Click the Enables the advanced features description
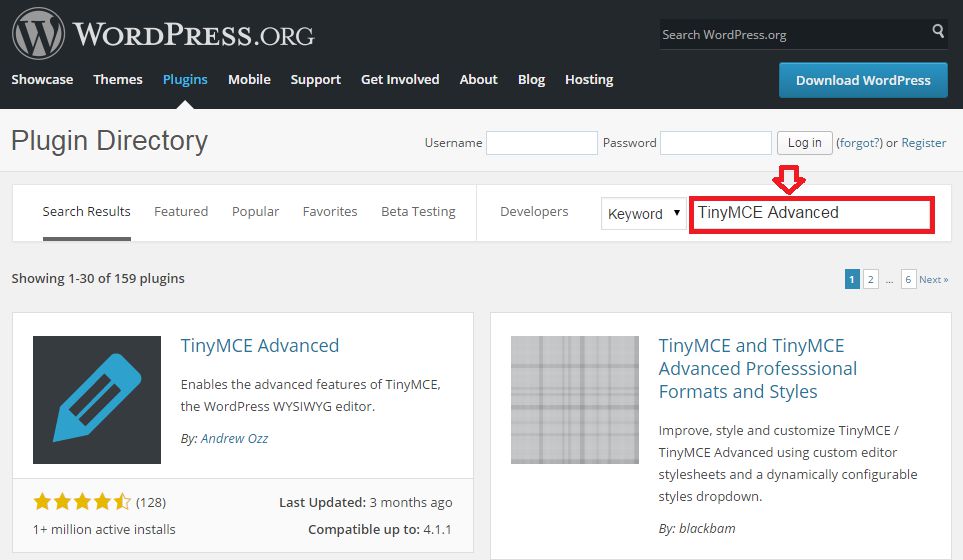The image size is (963, 560). [x=311, y=395]
